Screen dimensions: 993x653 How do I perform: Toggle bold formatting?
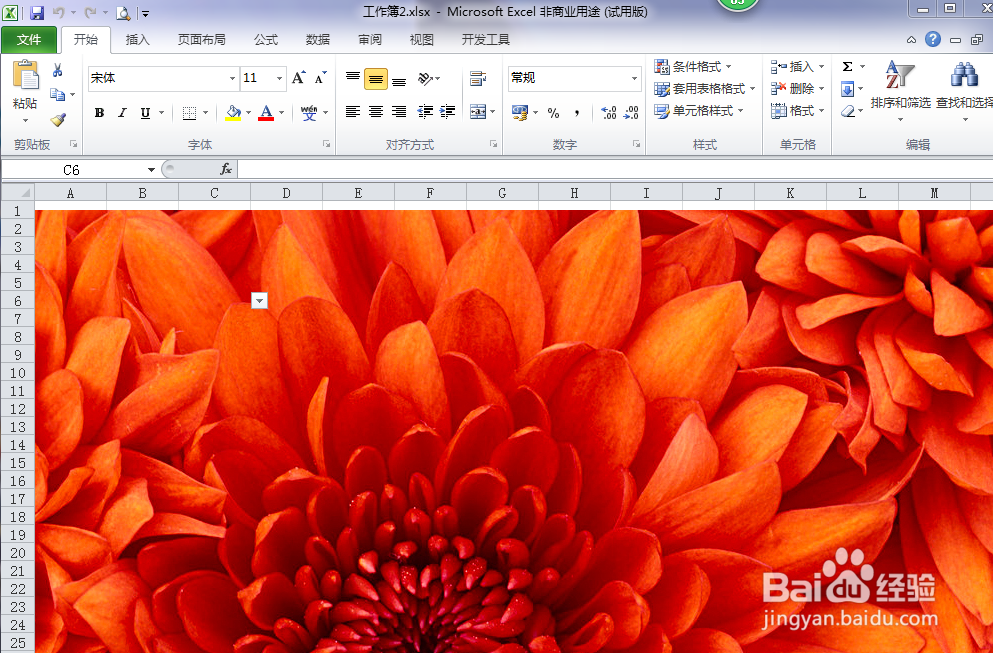(99, 113)
